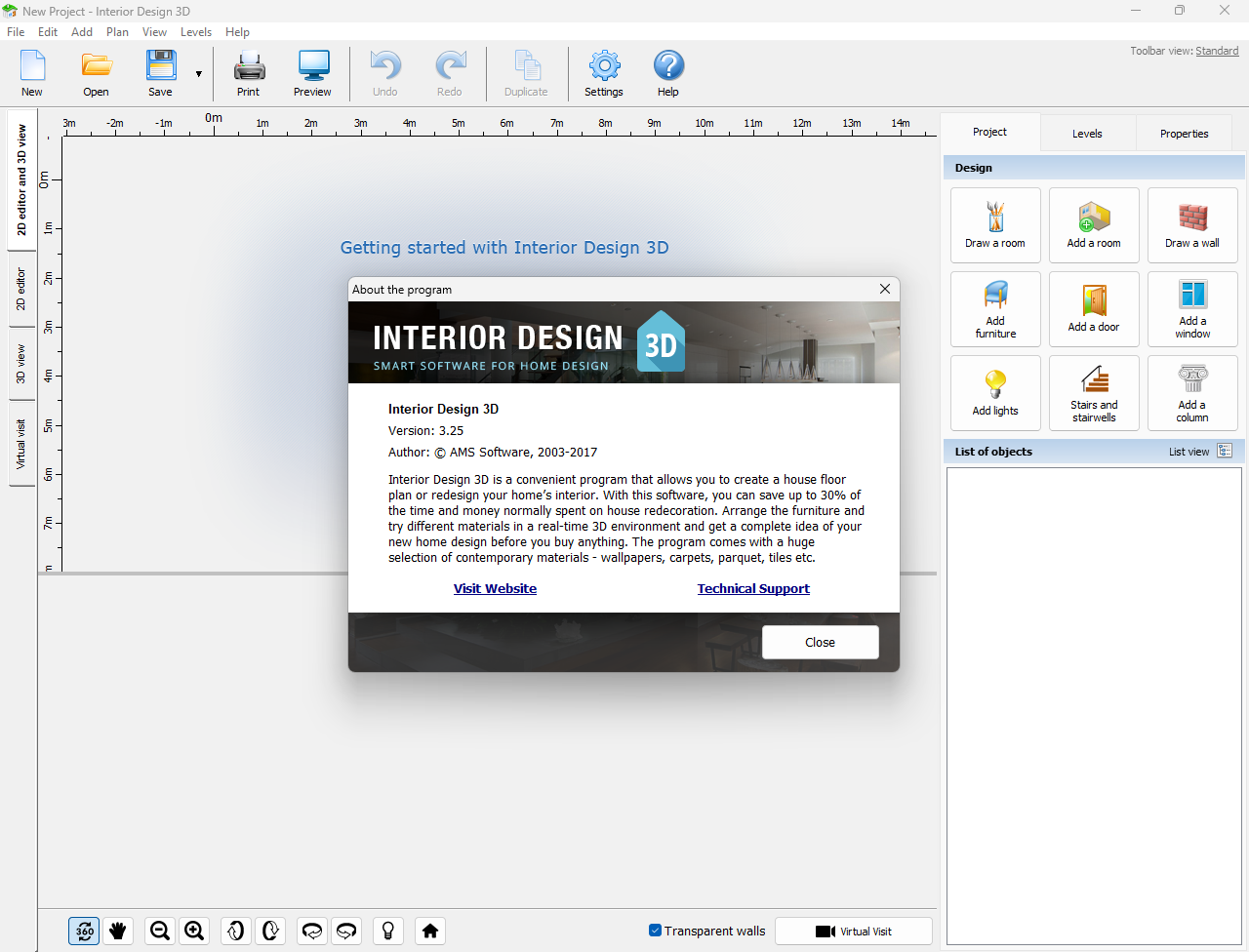This screenshot has height=952, width=1249.
Task: Uncheck the Transparent walls checkbox
Action: [x=656, y=931]
